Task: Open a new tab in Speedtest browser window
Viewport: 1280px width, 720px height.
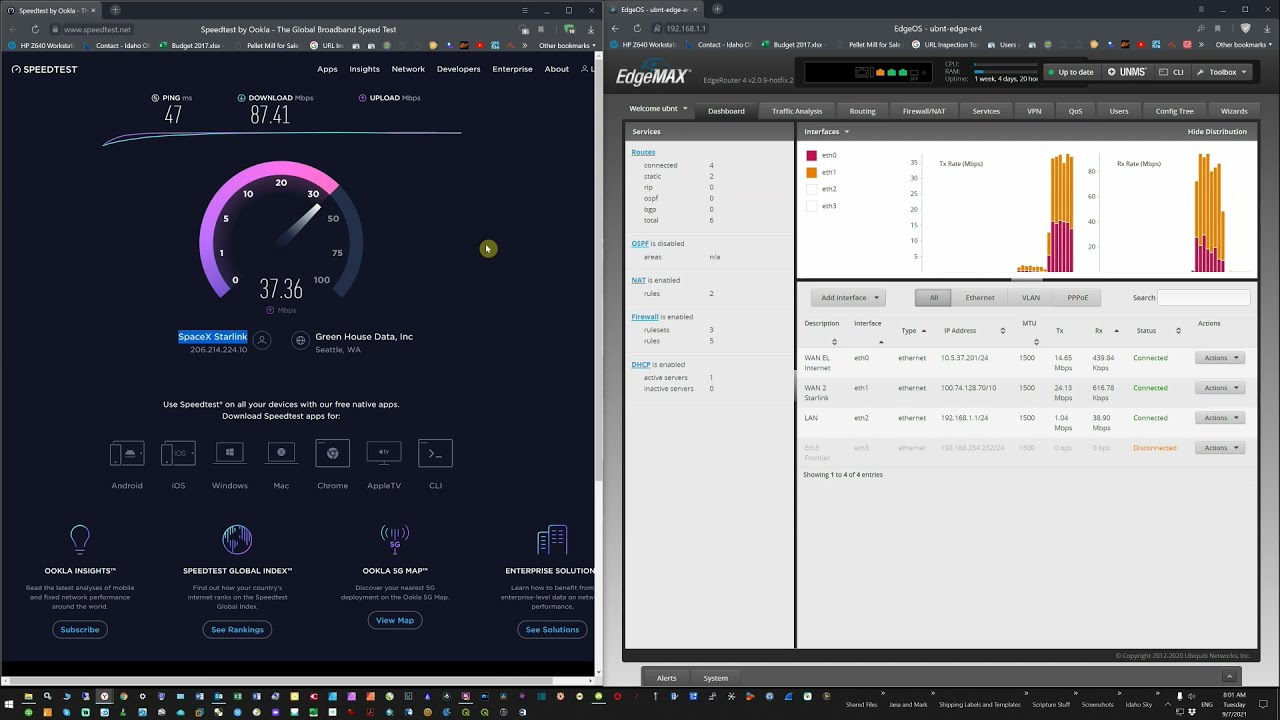Action: pyautogui.click(x=115, y=10)
